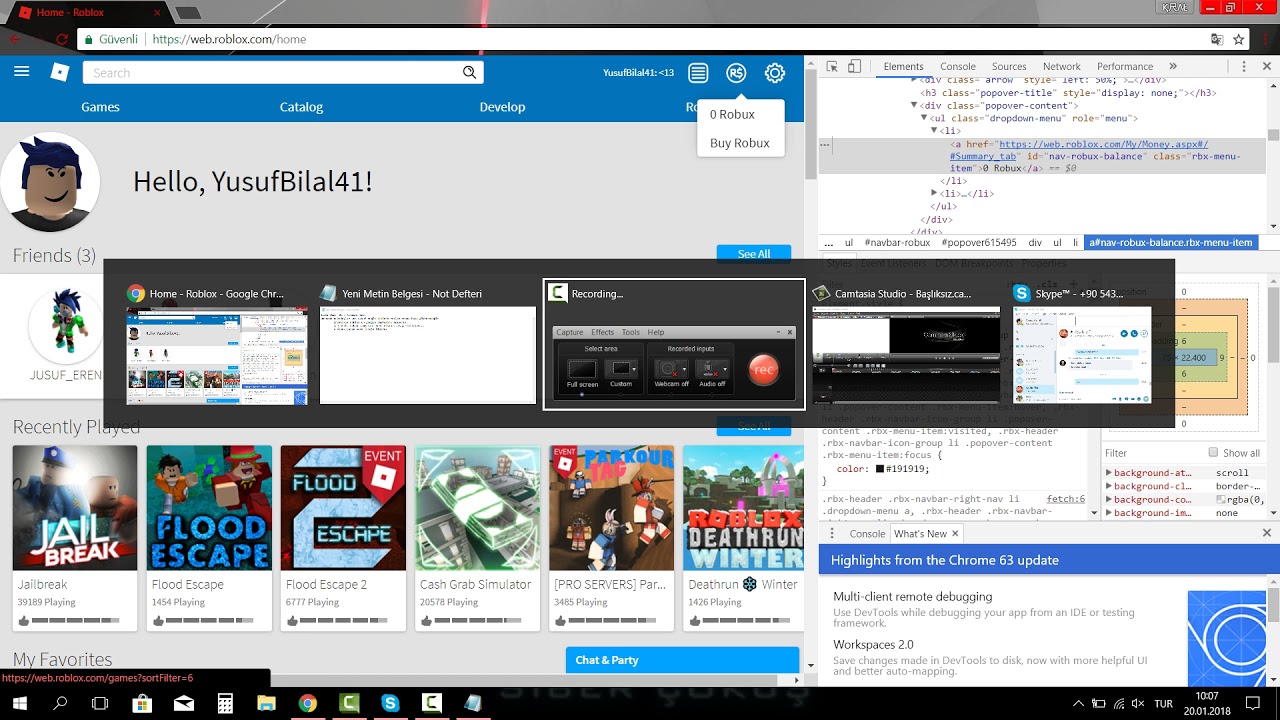Open the Chat & Party bar
The image size is (1280, 720).
(682, 660)
